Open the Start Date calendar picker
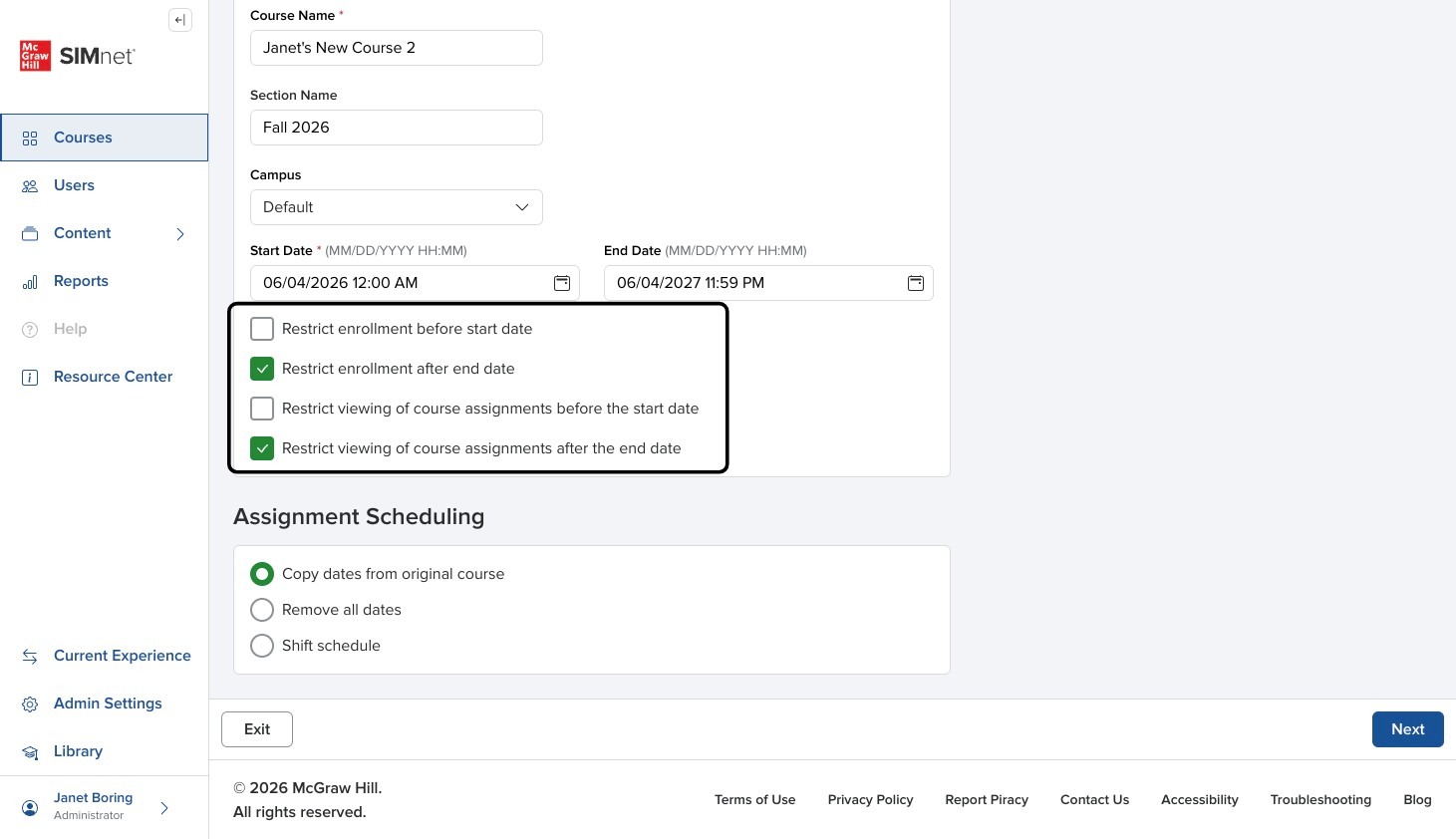Screen dimensions: 1456x839 [x=562, y=283]
